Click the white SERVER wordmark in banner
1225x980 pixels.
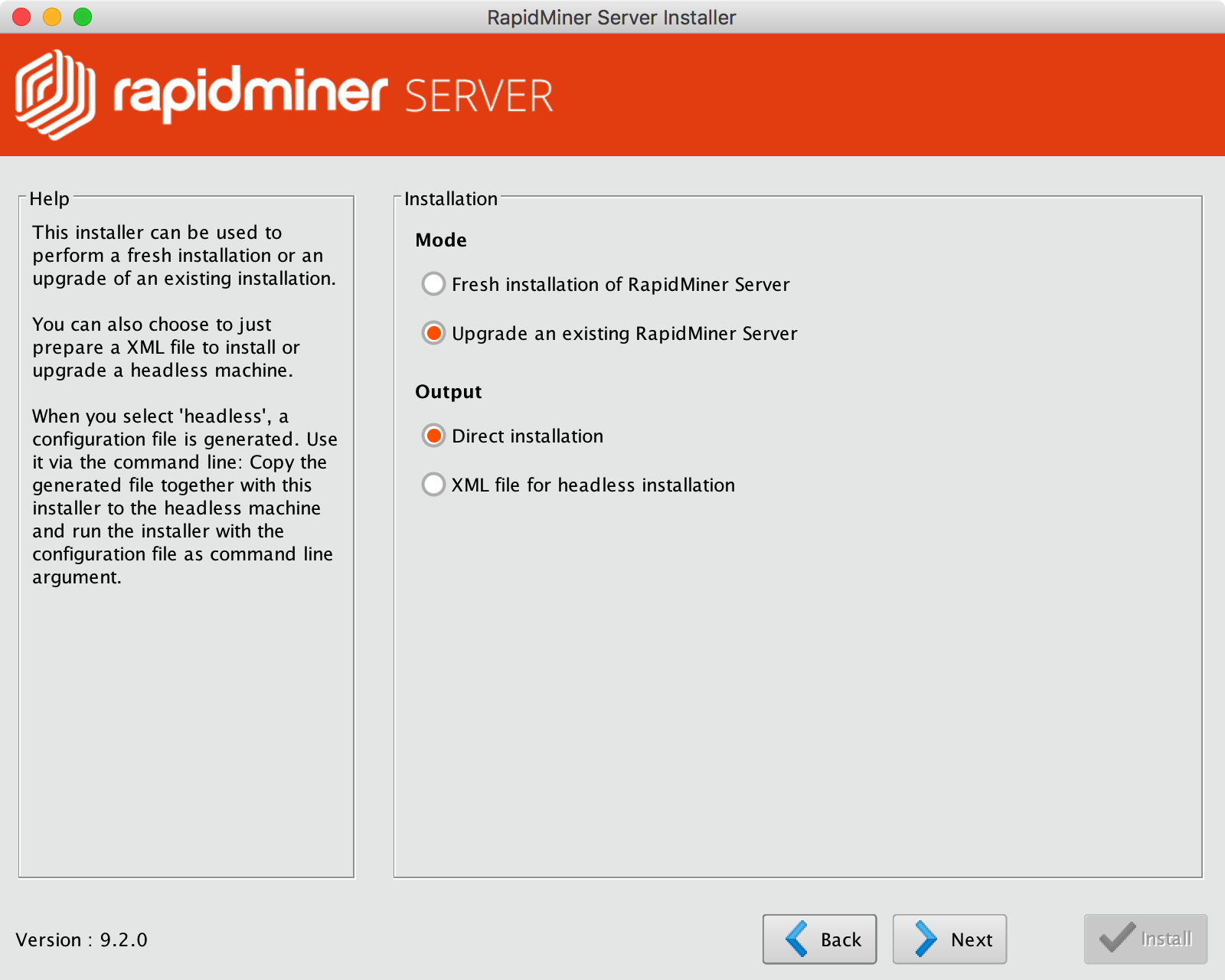(x=479, y=96)
